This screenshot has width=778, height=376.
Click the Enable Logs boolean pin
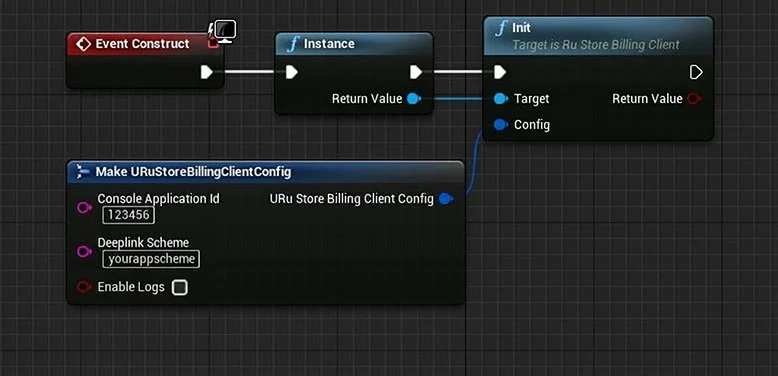coord(84,287)
